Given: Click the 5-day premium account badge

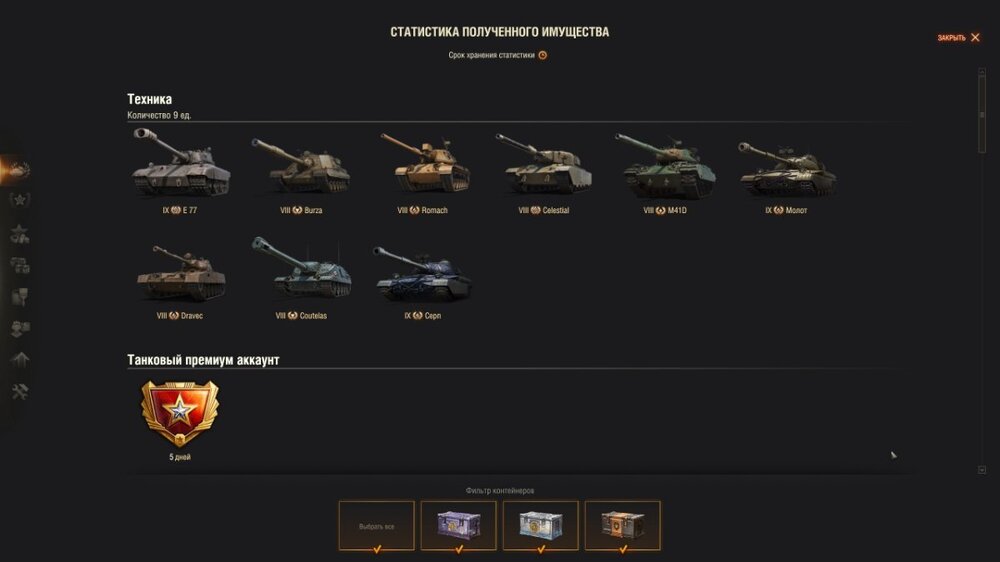Looking at the screenshot, I should tap(180, 414).
